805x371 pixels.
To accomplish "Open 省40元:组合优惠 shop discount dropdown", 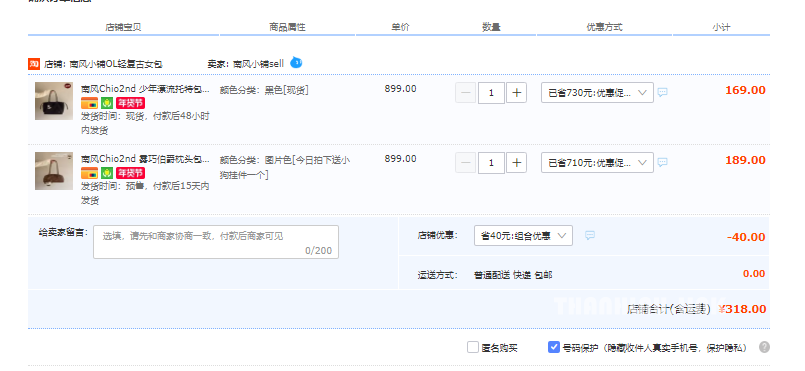I will coord(523,236).
